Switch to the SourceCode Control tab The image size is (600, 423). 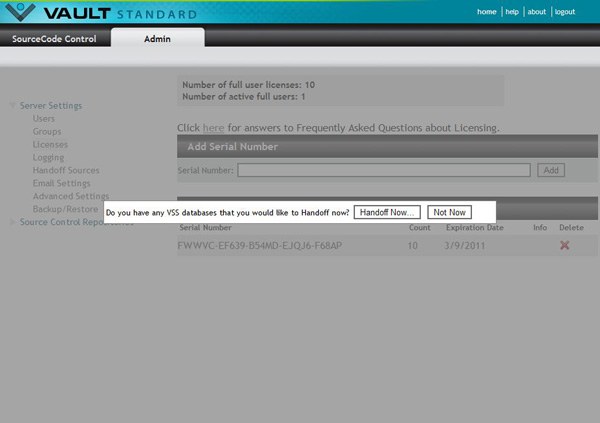pyautogui.click(x=54, y=39)
